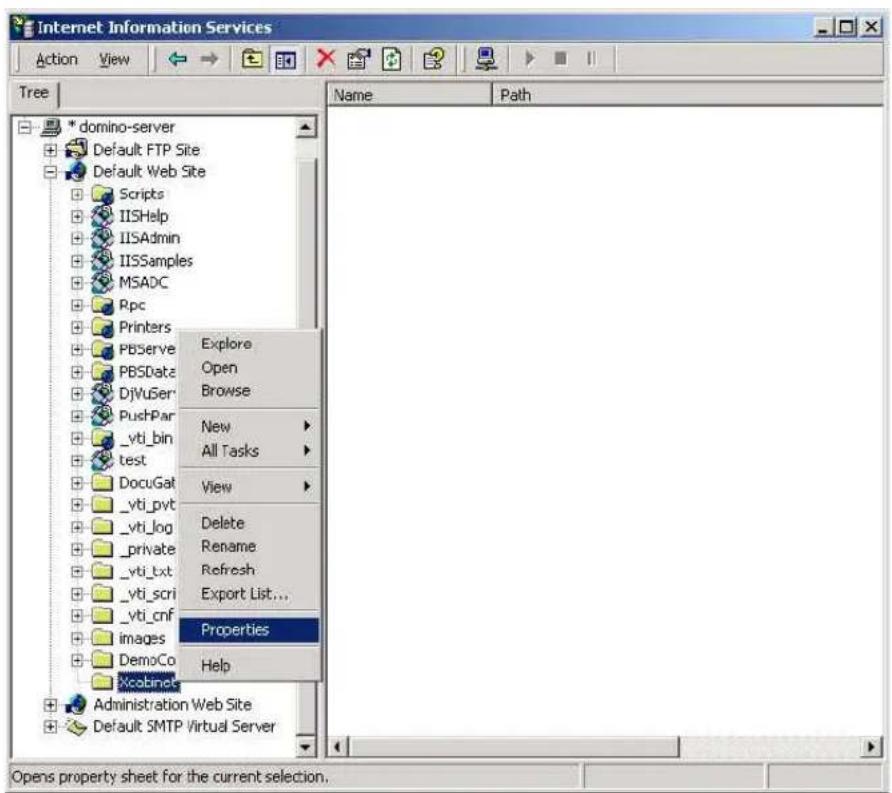
Task: Choose Open from the context menu
Action: [249, 367]
